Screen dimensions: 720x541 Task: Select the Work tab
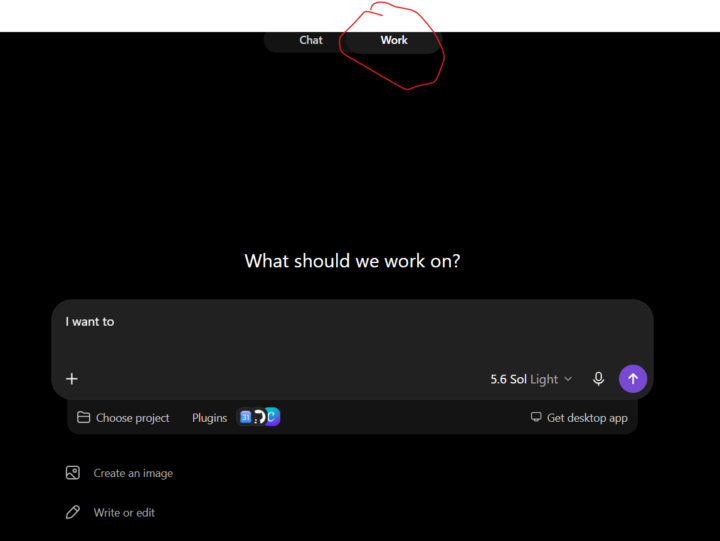[x=394, y=40]
